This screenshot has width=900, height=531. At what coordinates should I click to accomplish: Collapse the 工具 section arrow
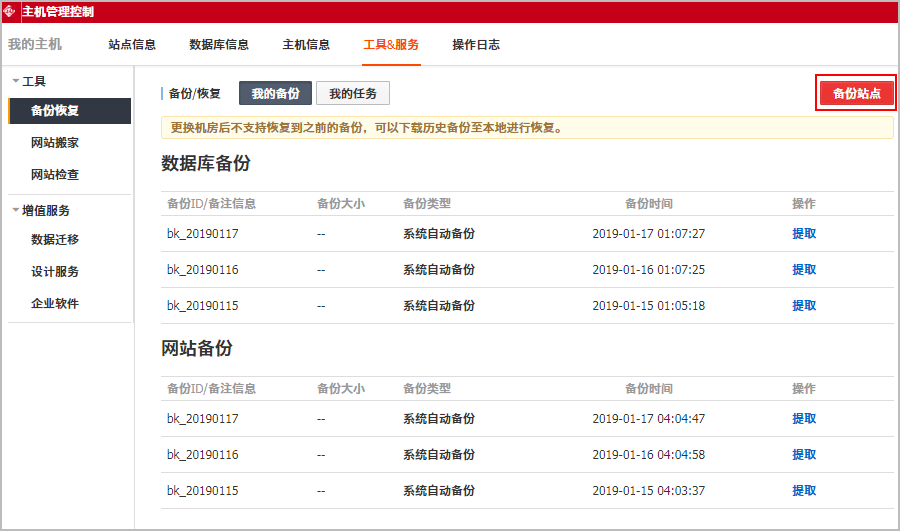pos(15,81)
